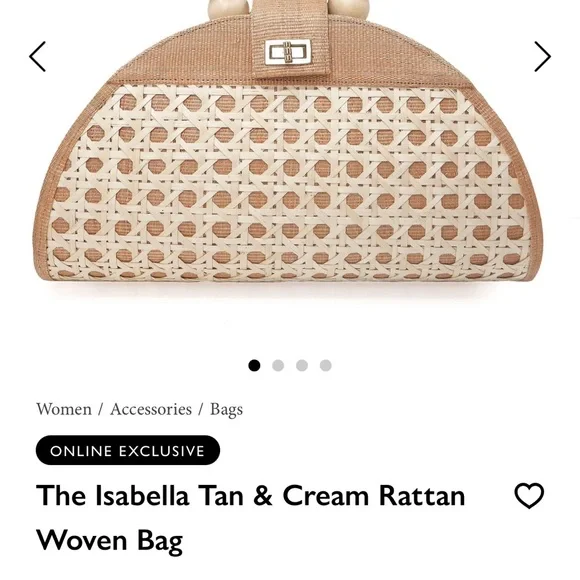Tap the right wooden bead on handle
Image resolution: width=580 pixels, height=580 pixels.
click(x=350, y=7)
